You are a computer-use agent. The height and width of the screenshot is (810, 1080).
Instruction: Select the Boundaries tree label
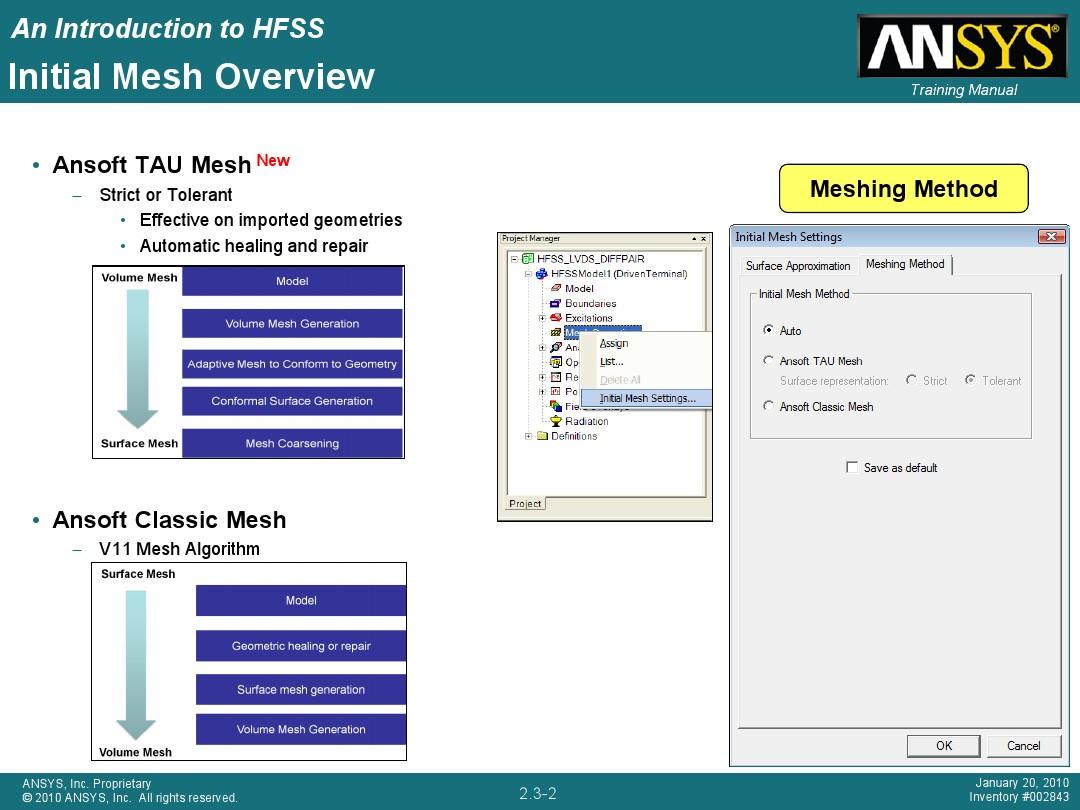590,303
